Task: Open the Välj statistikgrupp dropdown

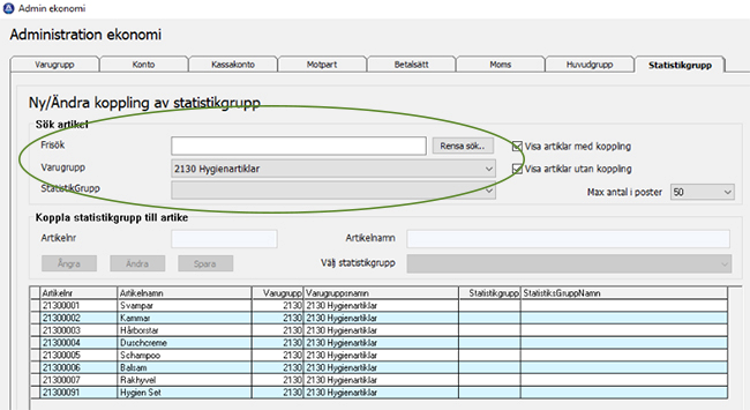Action: point(569,264)
